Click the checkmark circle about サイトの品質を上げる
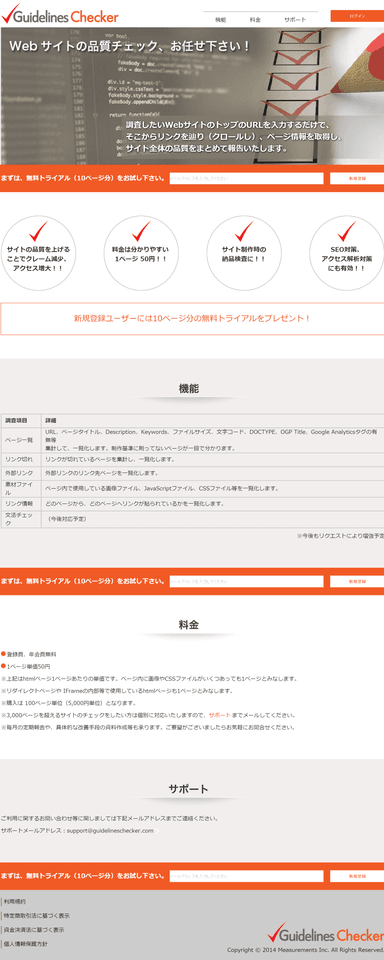The height and width of the screenshot is (960, 384). (x=39, y=253)
